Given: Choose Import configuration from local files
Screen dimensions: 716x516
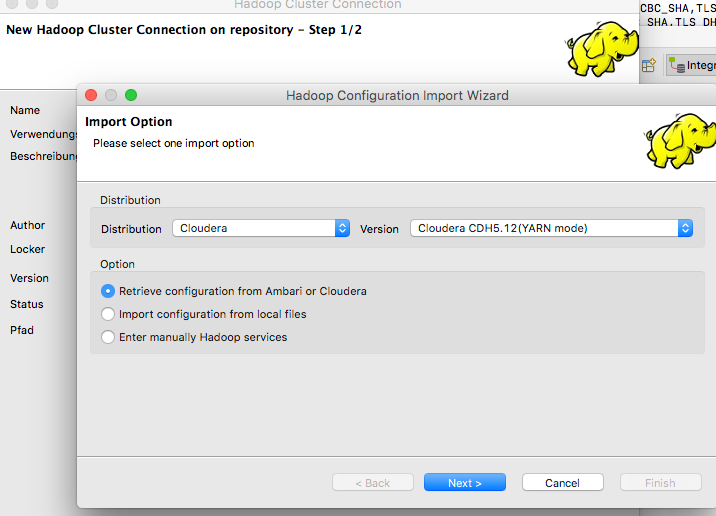Looking at the screenshot, I should tap(109, 314).
